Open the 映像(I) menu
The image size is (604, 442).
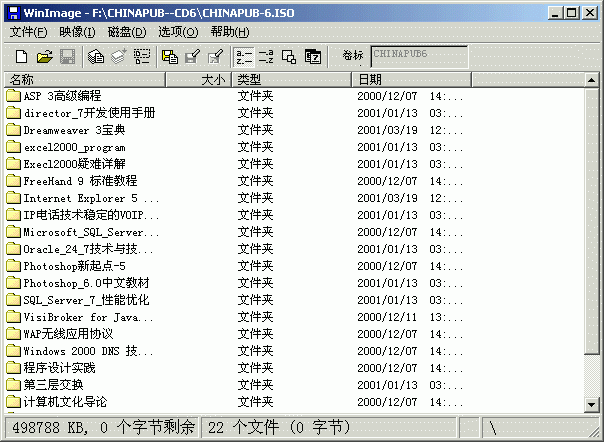pyautogui.click(x=77, y=32)
